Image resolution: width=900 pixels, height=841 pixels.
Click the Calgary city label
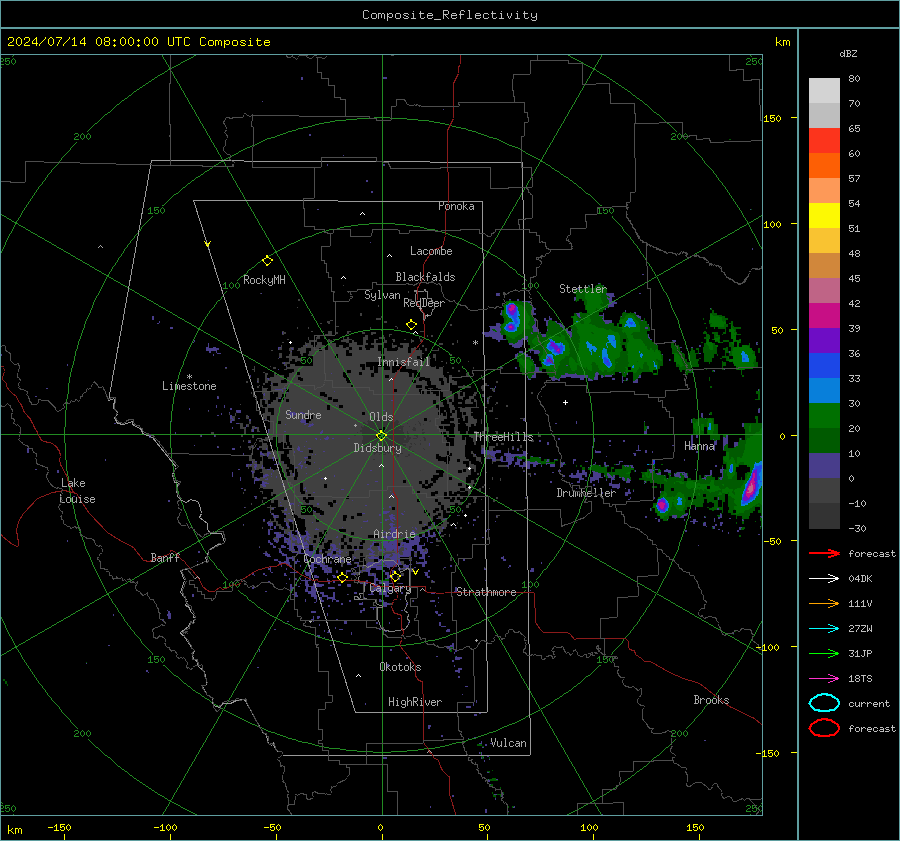(x=390, y=588)
